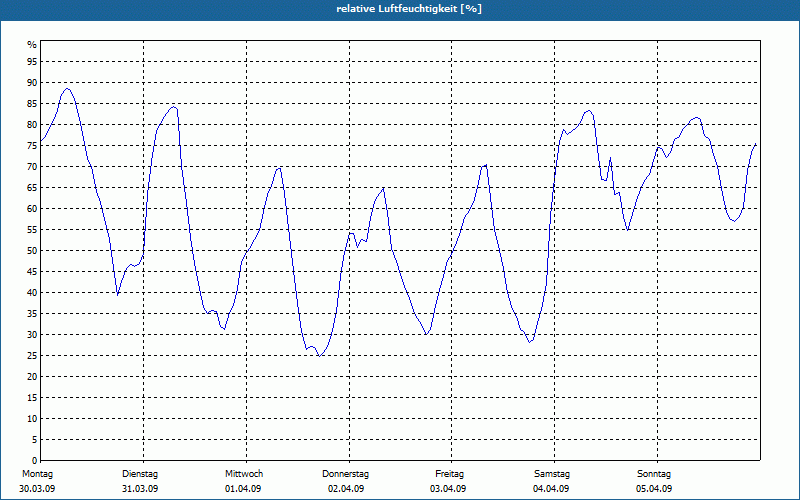
Task: Click the y-axis value '45'
Action: (x=32, y=271)
